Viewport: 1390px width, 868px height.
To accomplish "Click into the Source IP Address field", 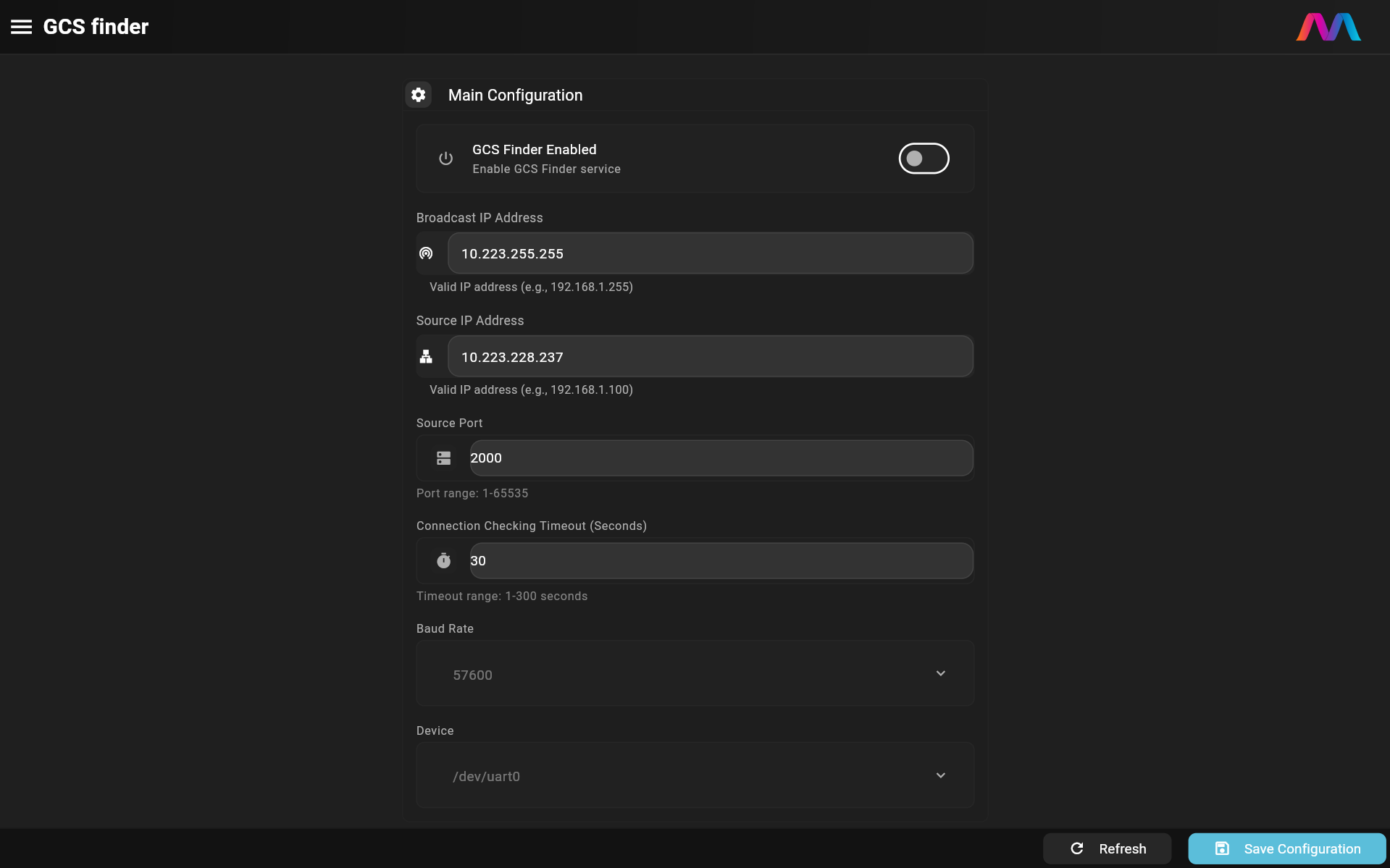I will (x=710, y=357).
